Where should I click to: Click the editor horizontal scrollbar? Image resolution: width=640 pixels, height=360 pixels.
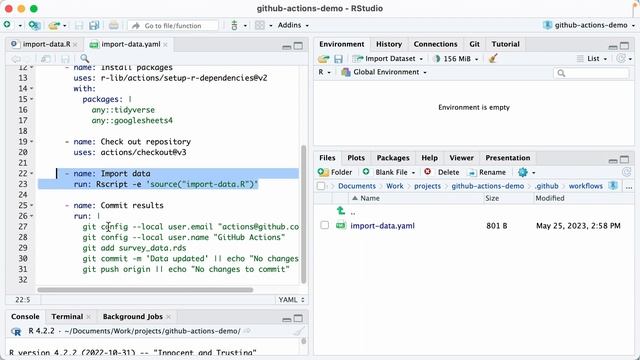145,290
